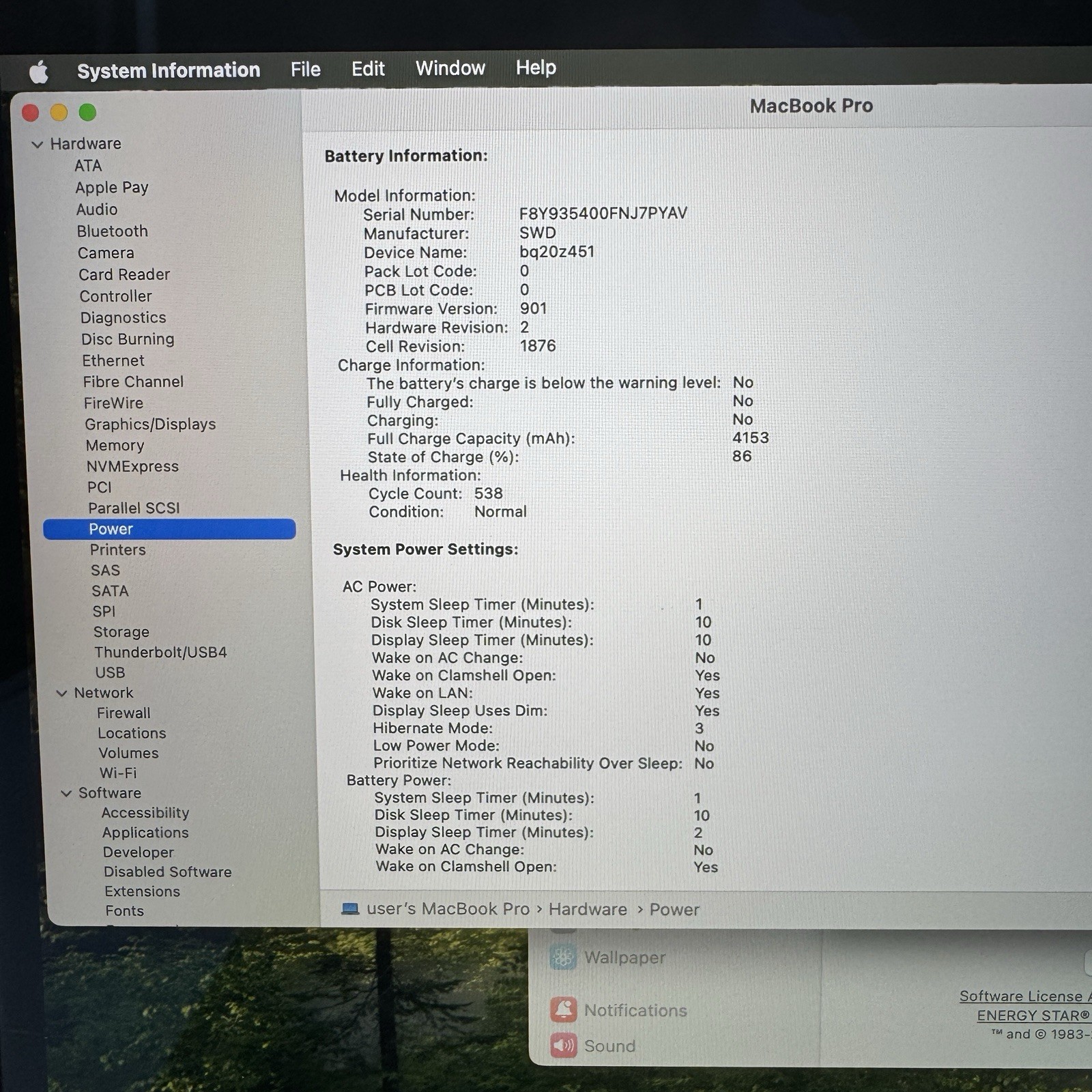This screenshot has height=1092, width=1092.
Task: Select PCI in the sidebar
Action: pyautogui.click(x=100, y=487)
